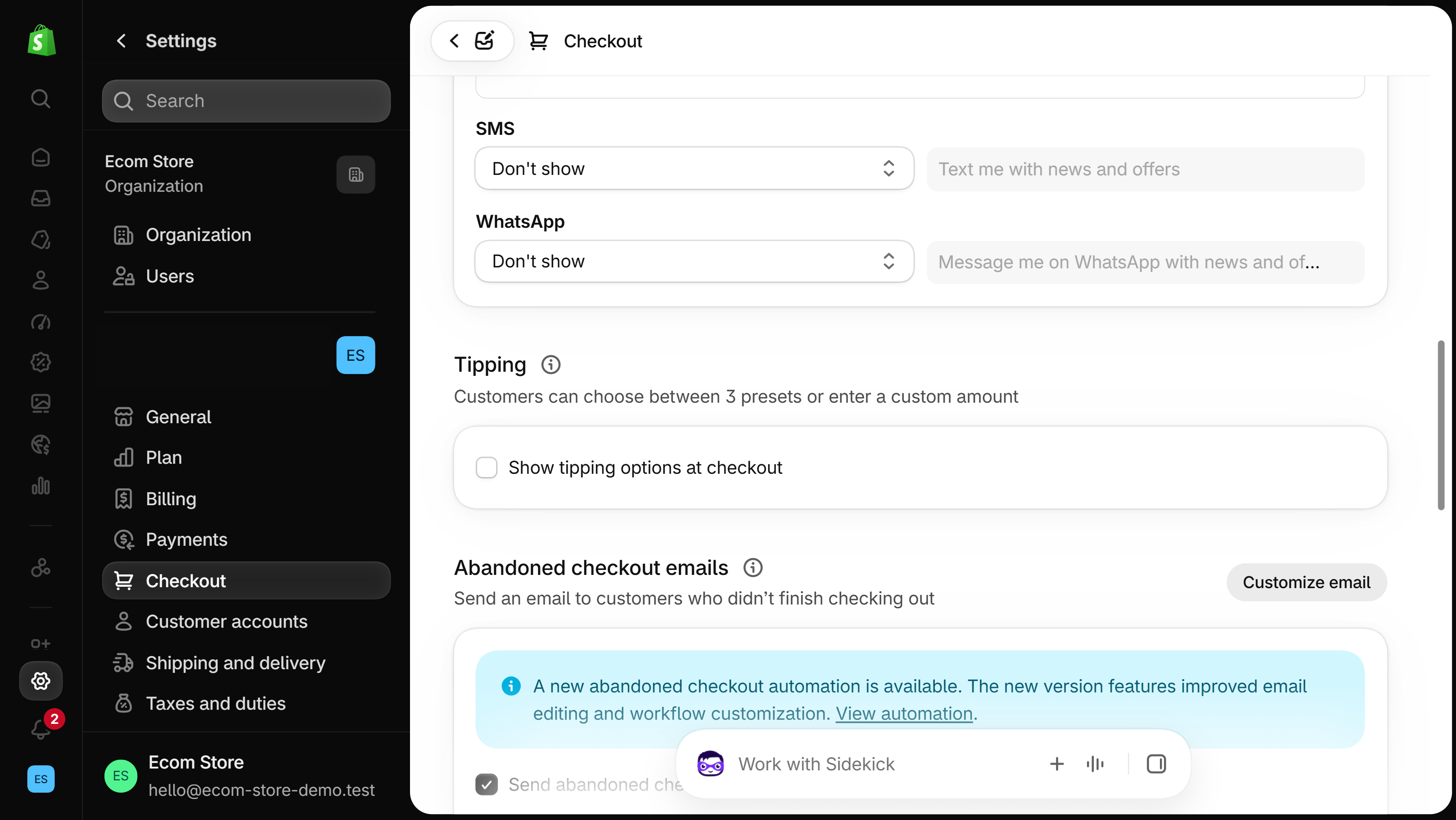
Task: Open the Analytics bar chart icon
Action: click(x=40, y=486)
